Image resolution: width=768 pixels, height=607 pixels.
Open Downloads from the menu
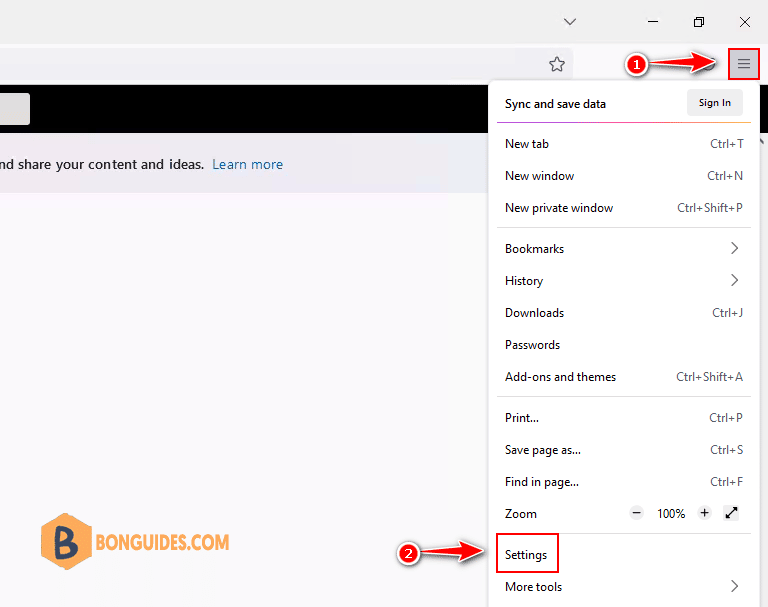click(x=624, y=313)
